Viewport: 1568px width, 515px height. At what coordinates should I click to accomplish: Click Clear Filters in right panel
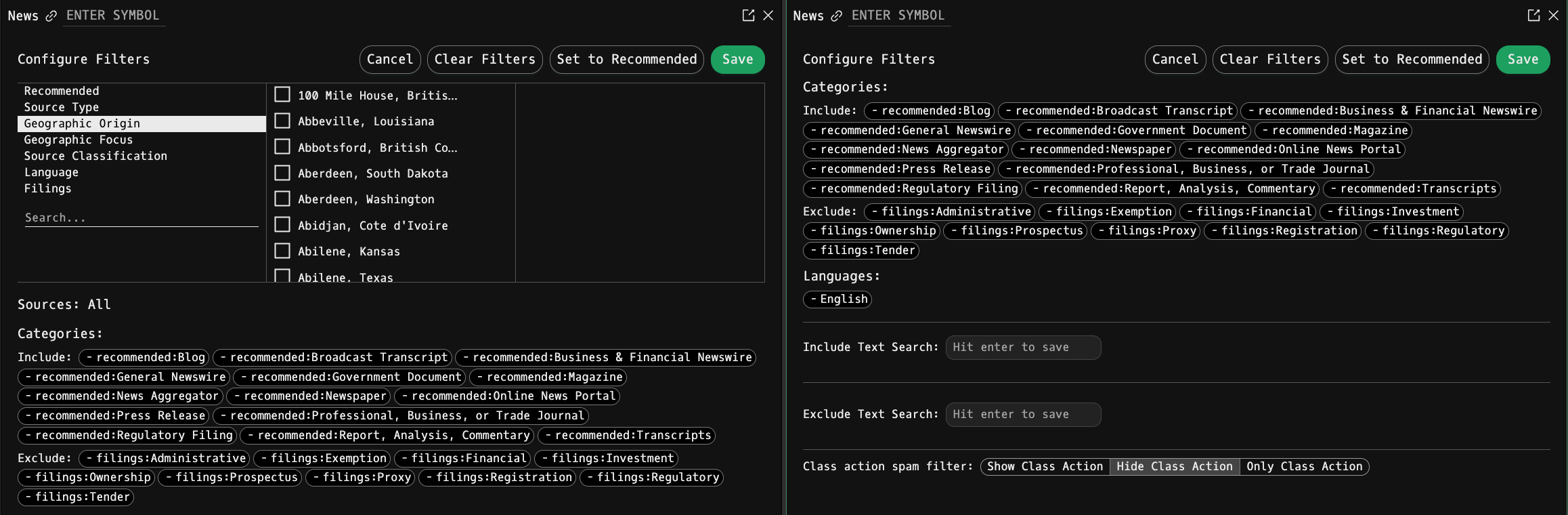[1270, 59]
